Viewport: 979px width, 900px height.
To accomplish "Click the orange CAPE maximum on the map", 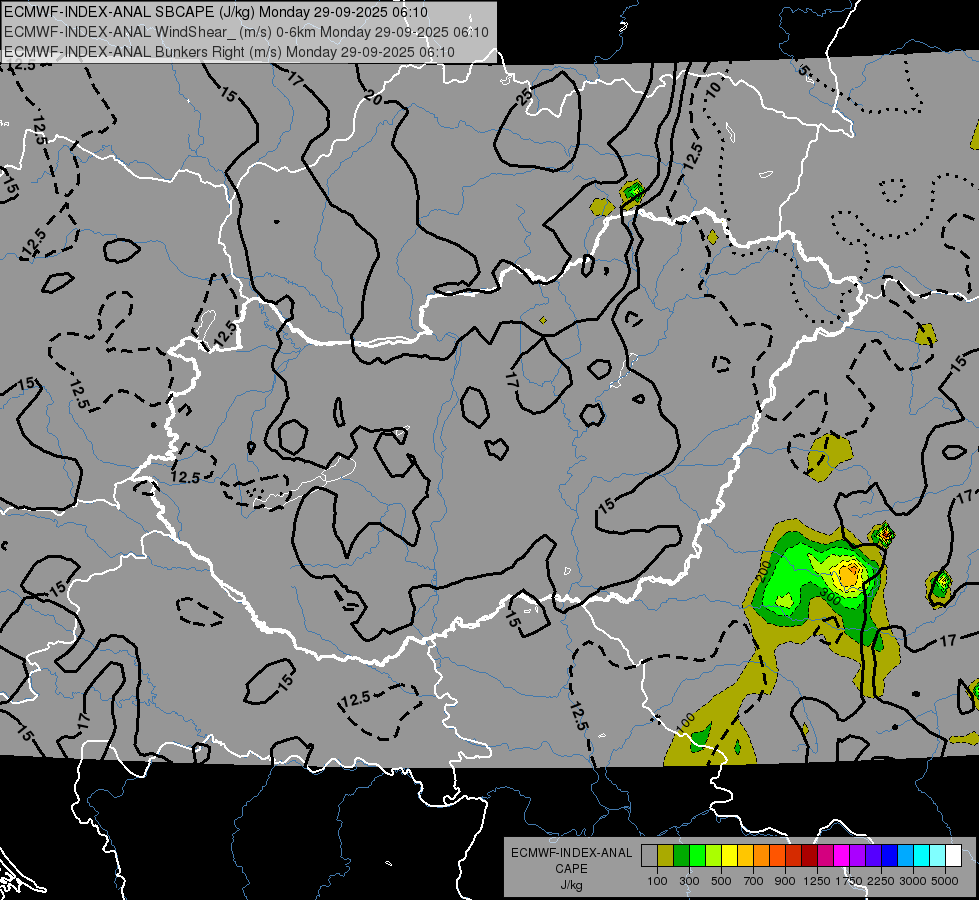I will tap(849, 573).
